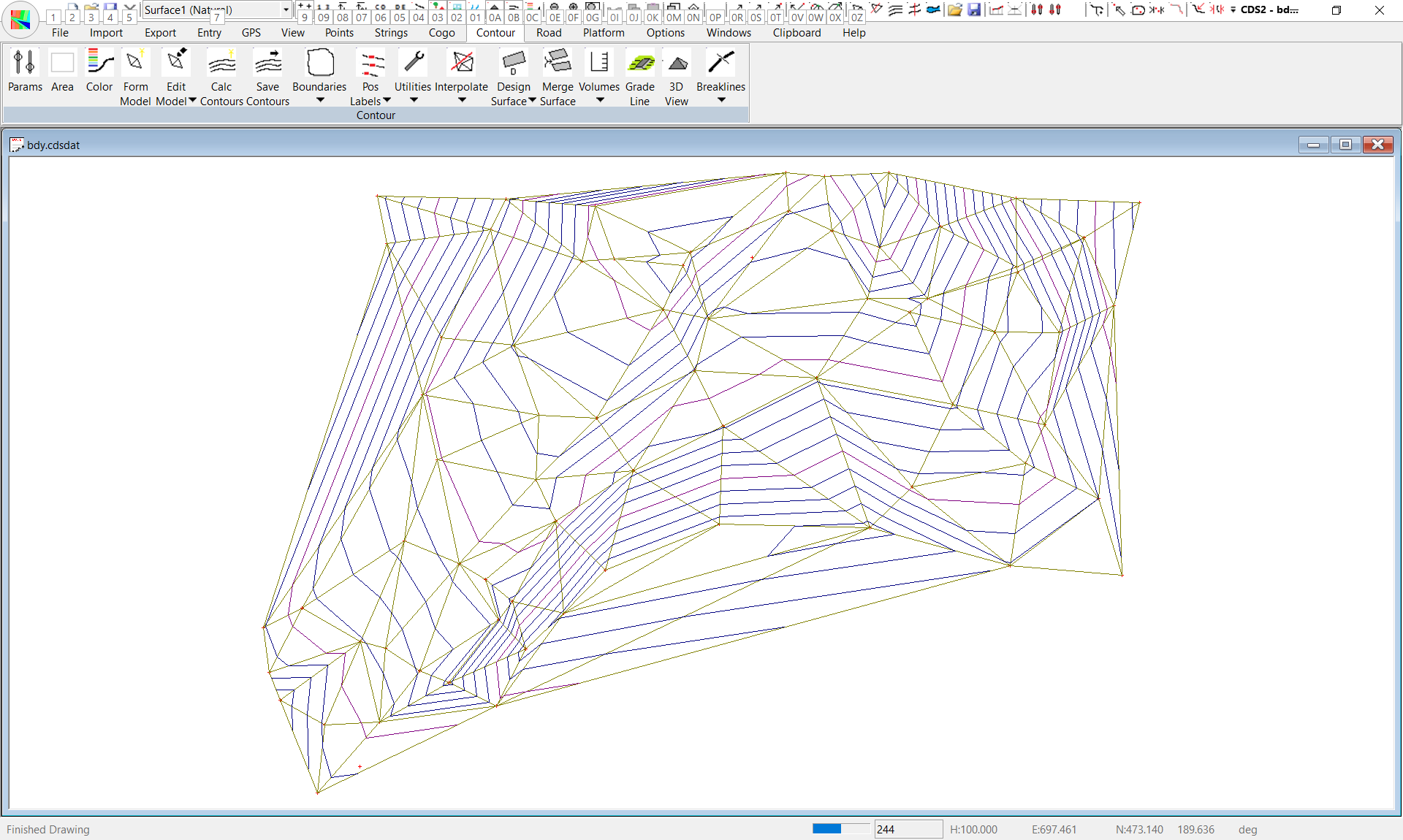Open the Strings menu tab
Screen dimensions: 1403x840
coord(391,33)
